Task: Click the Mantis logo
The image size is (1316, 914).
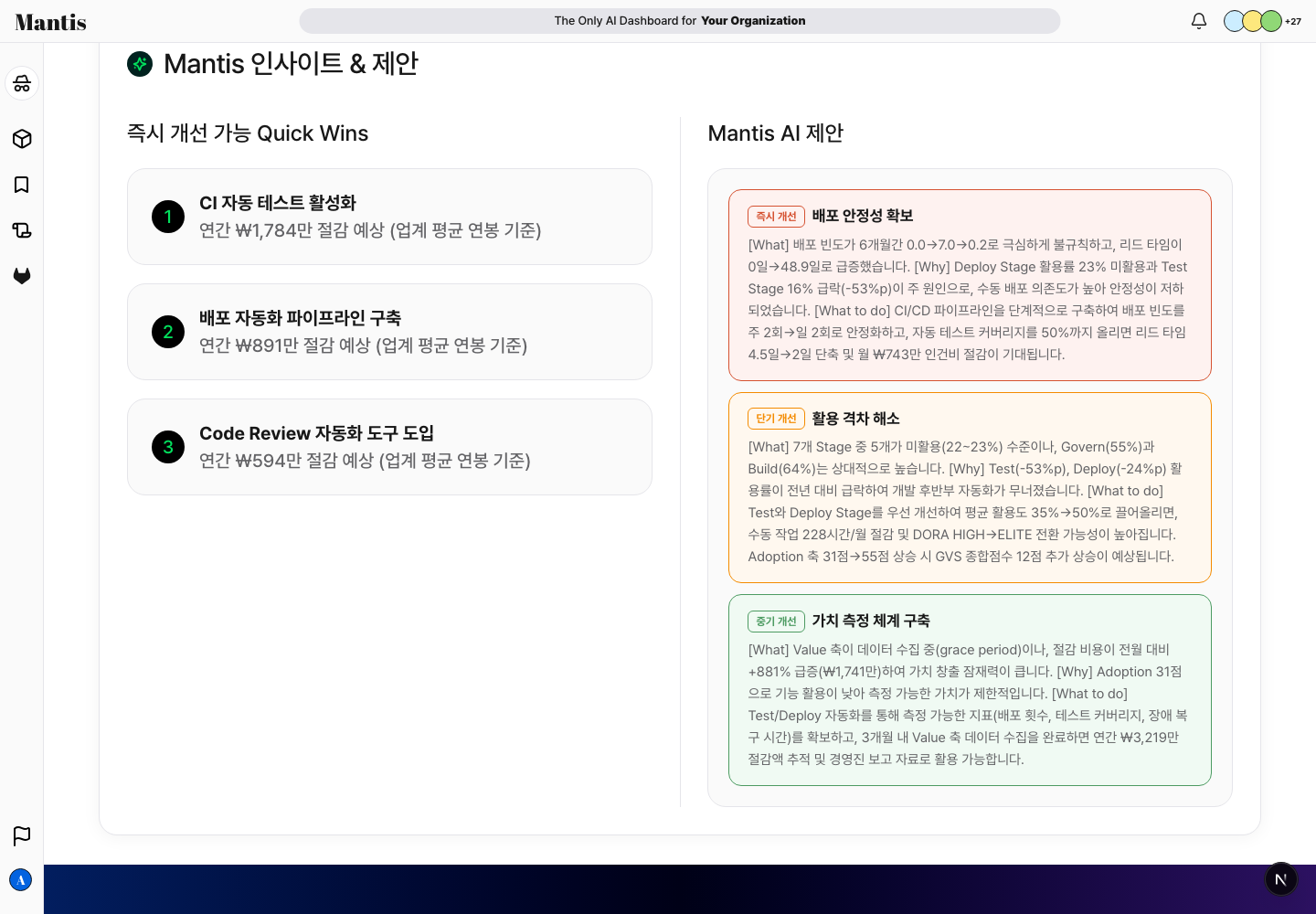Action: 51,22
